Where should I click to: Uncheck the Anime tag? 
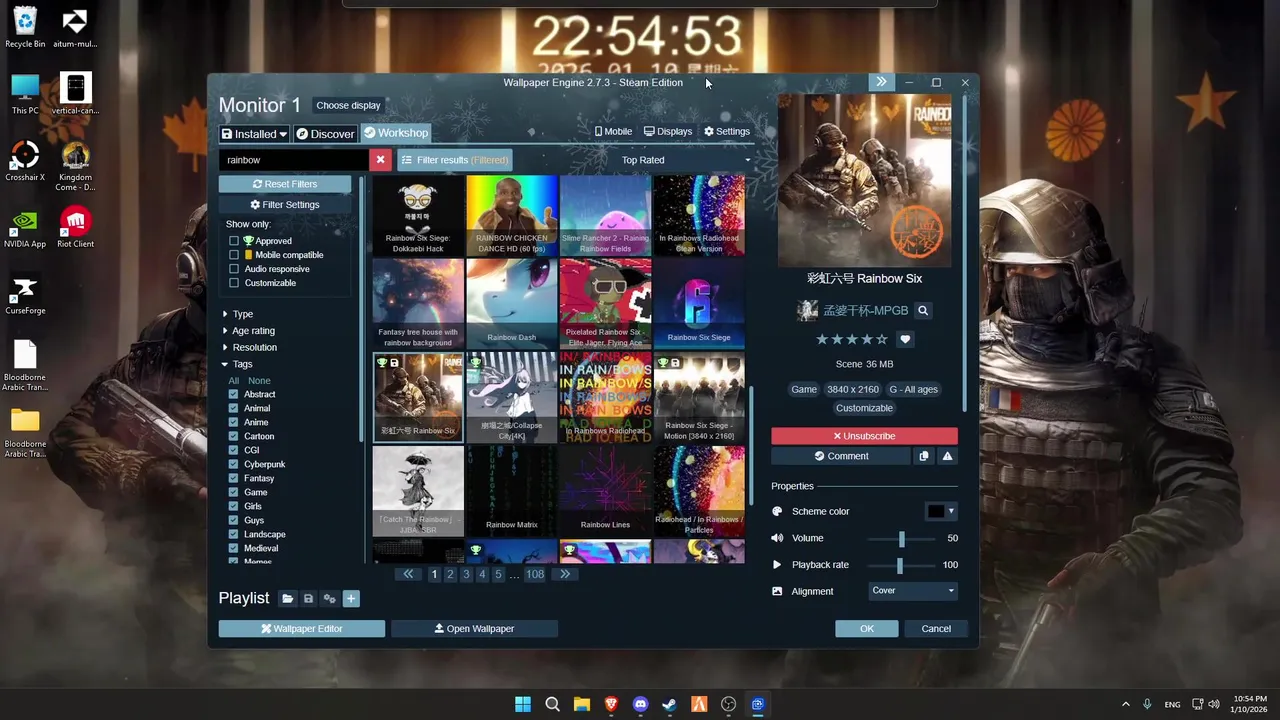point(233,422)
